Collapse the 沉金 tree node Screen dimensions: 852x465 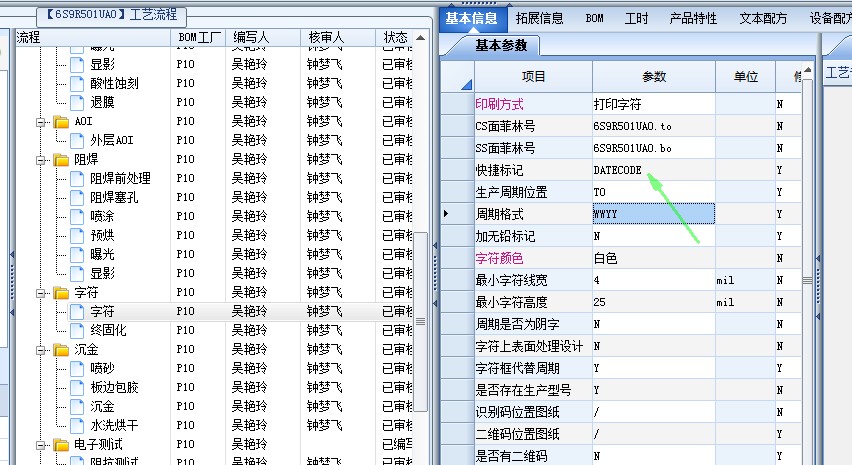point(41,350)
